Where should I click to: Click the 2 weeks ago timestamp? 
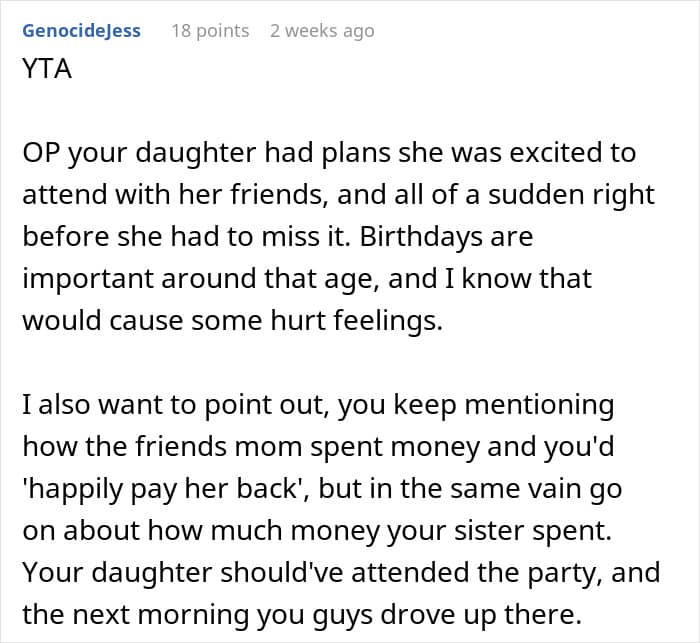tap(322, 31)
